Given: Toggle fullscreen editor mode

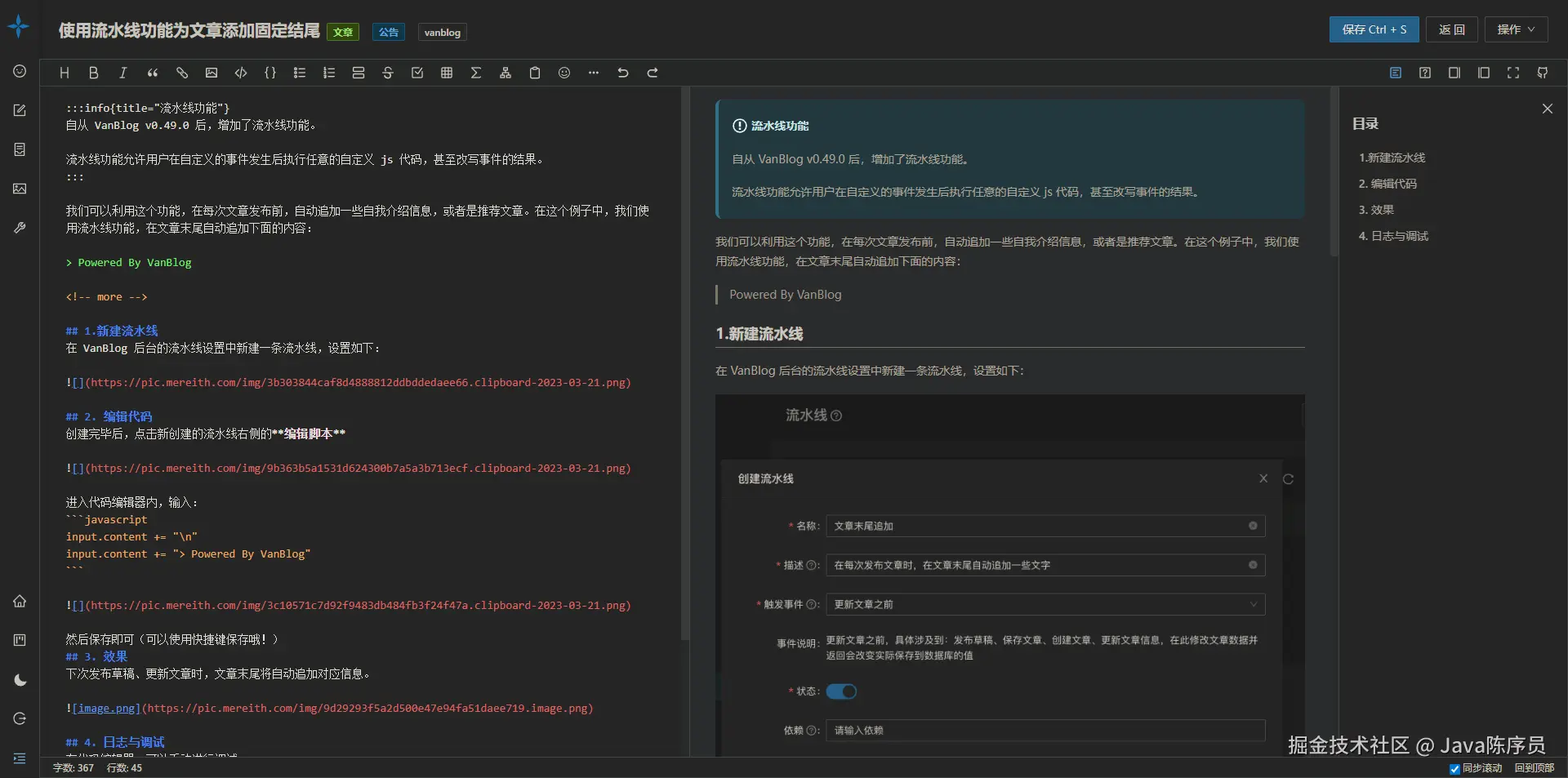Looking at the screenshot, I should click(x=1513, y=73).
